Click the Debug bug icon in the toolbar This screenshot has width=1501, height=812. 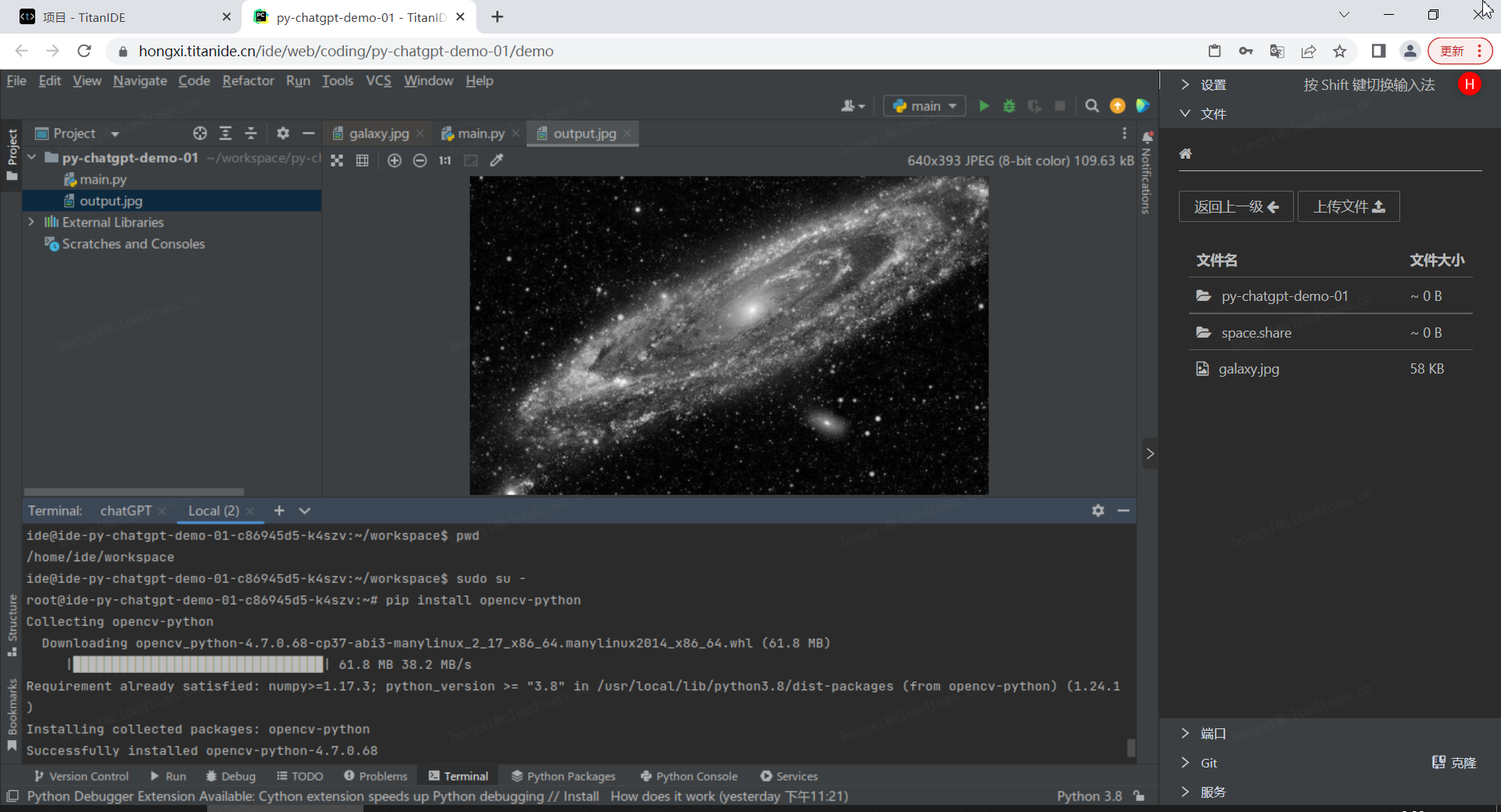coord(1009,106)
